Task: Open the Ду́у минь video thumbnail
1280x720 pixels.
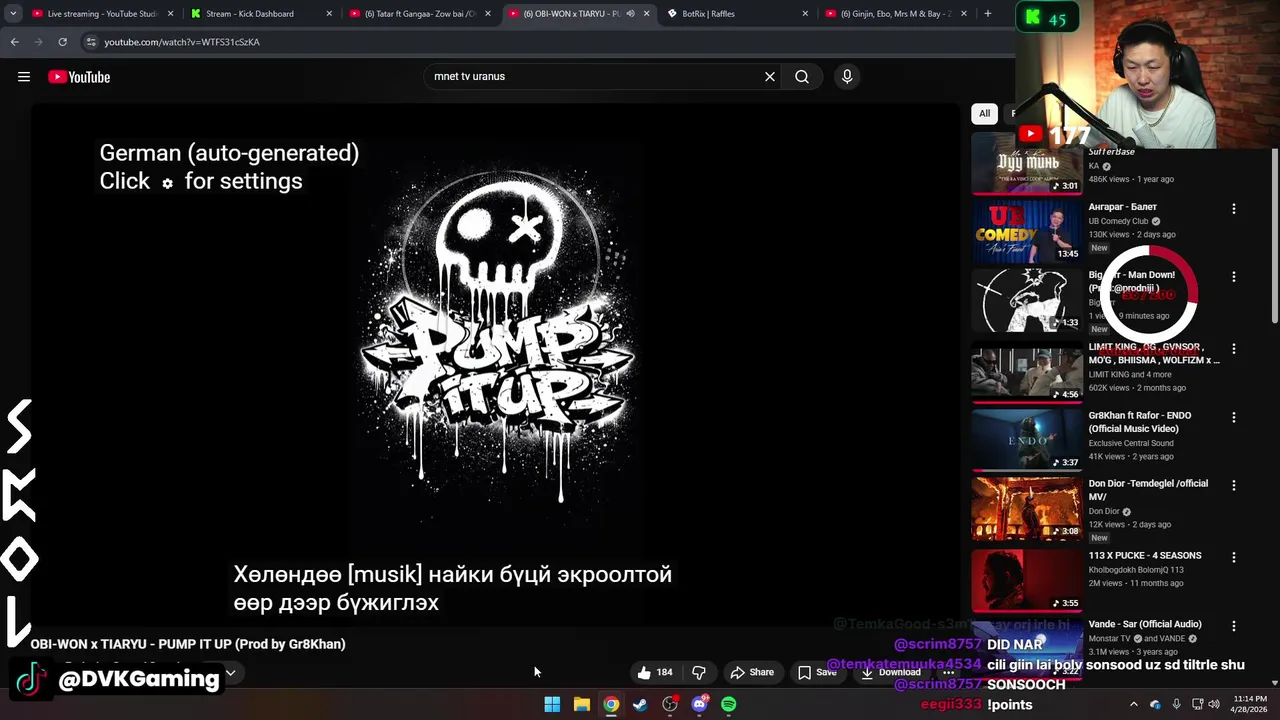Action: 1026,166
